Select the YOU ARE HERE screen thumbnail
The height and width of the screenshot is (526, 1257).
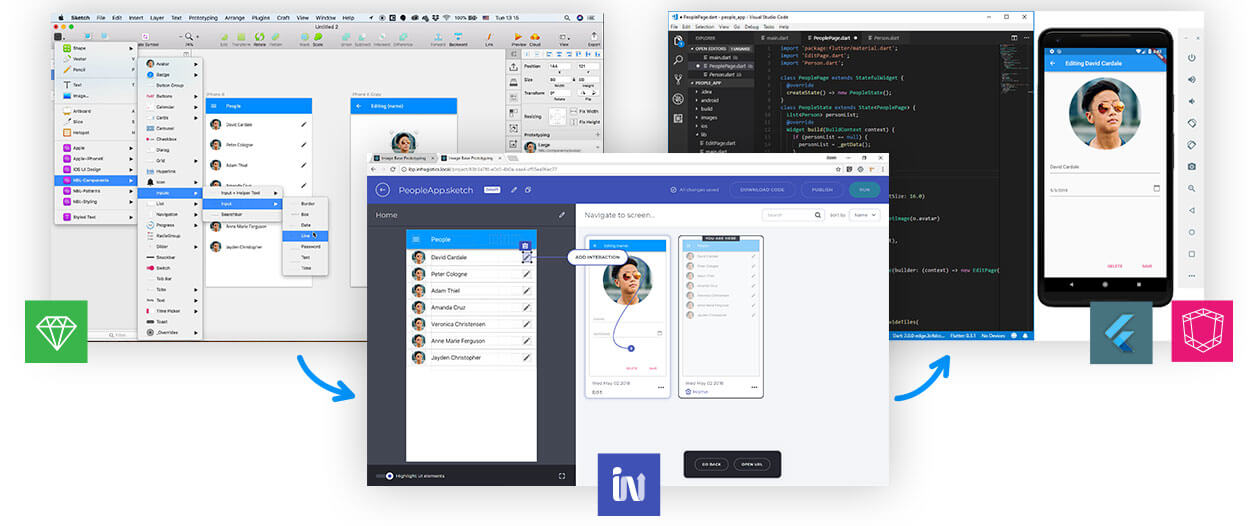pyautogui.click(x=721, y=317)
